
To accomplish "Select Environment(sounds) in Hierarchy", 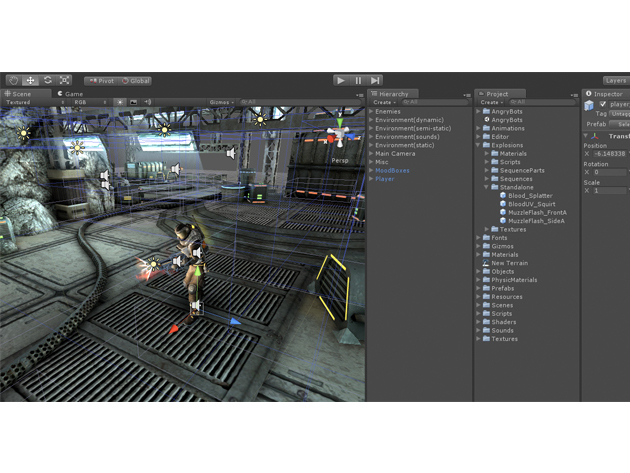I will (407, 137).
